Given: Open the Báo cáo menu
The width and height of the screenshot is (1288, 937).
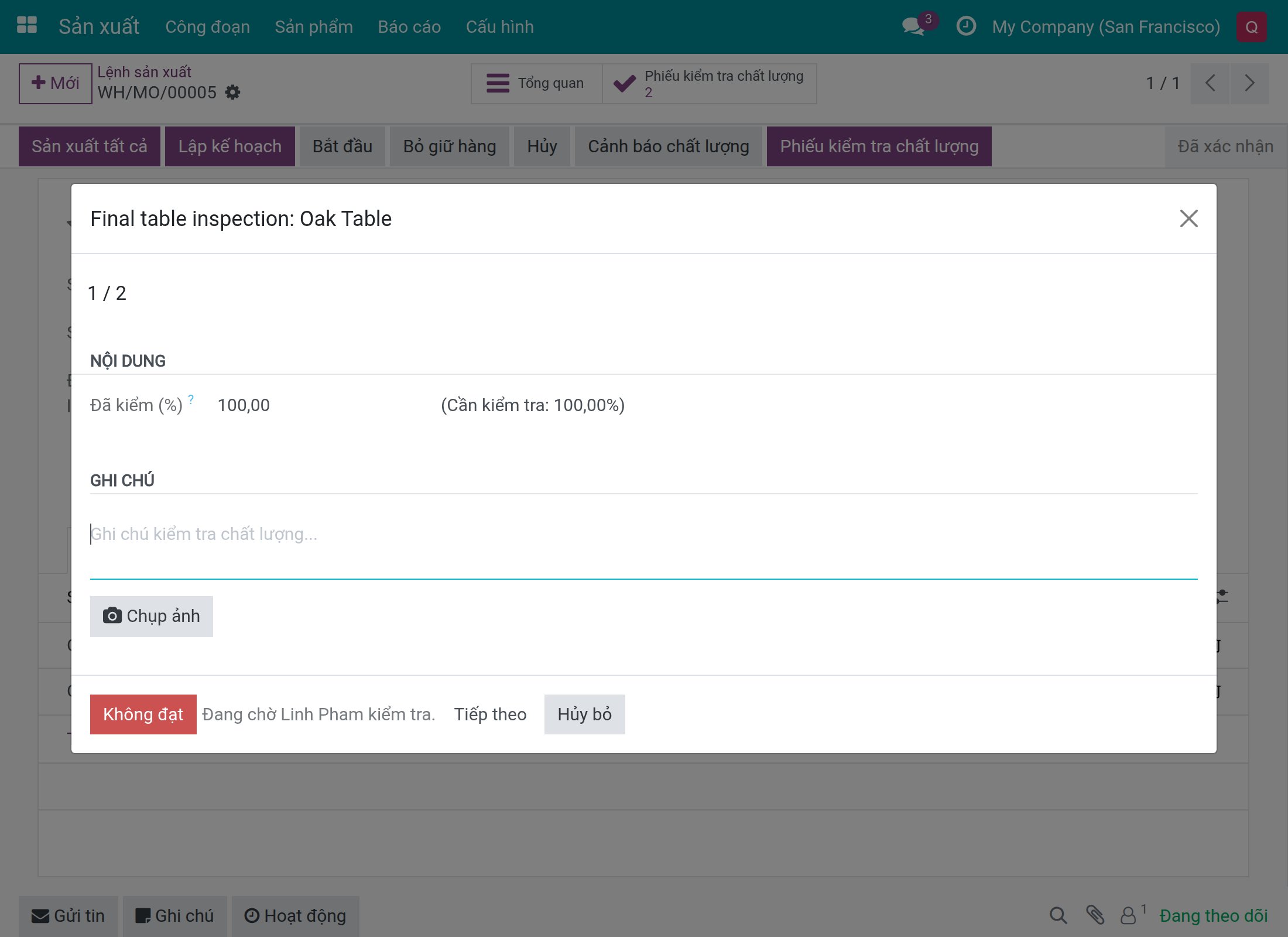Looking at the screenshot, I should 409,27.
